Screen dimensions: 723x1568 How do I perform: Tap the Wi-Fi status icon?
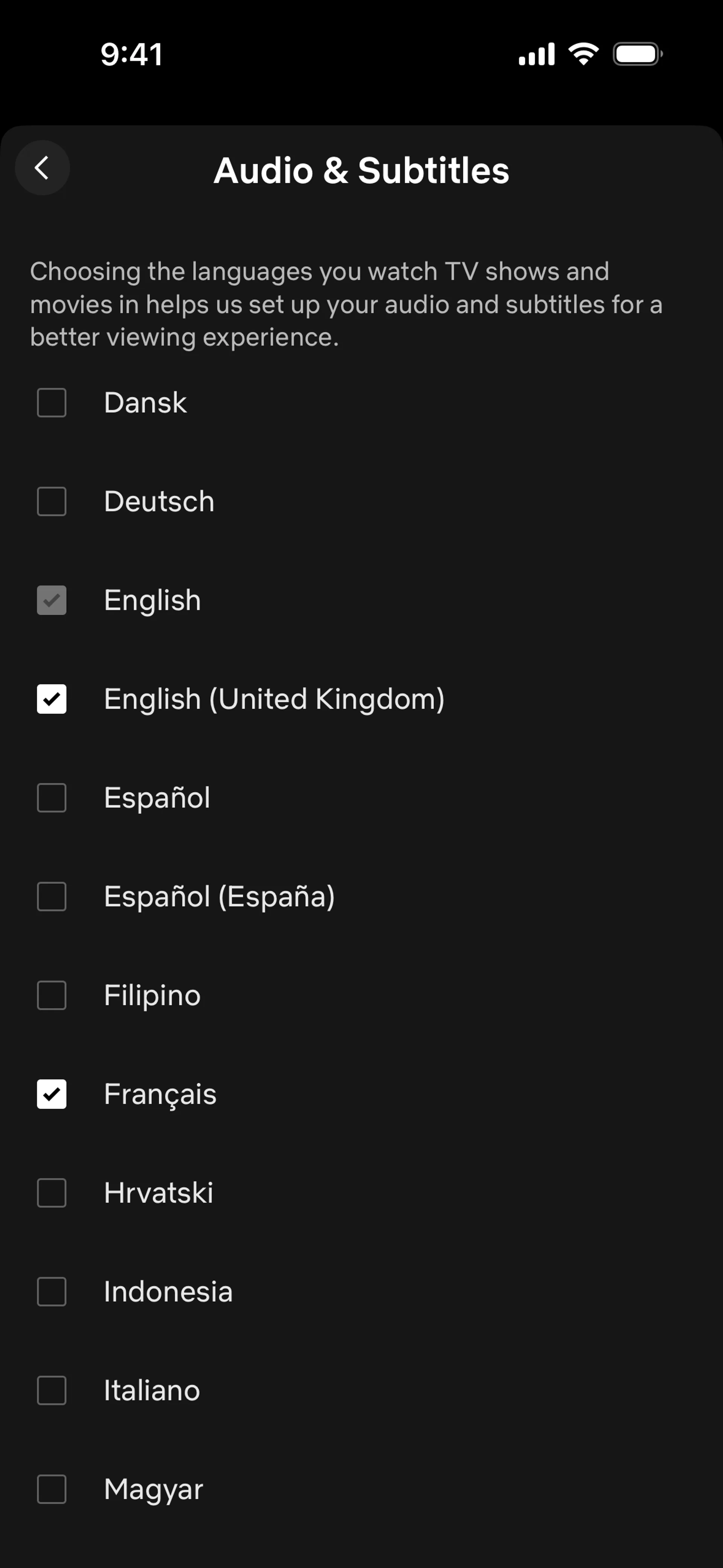click(x=584, y=54)
